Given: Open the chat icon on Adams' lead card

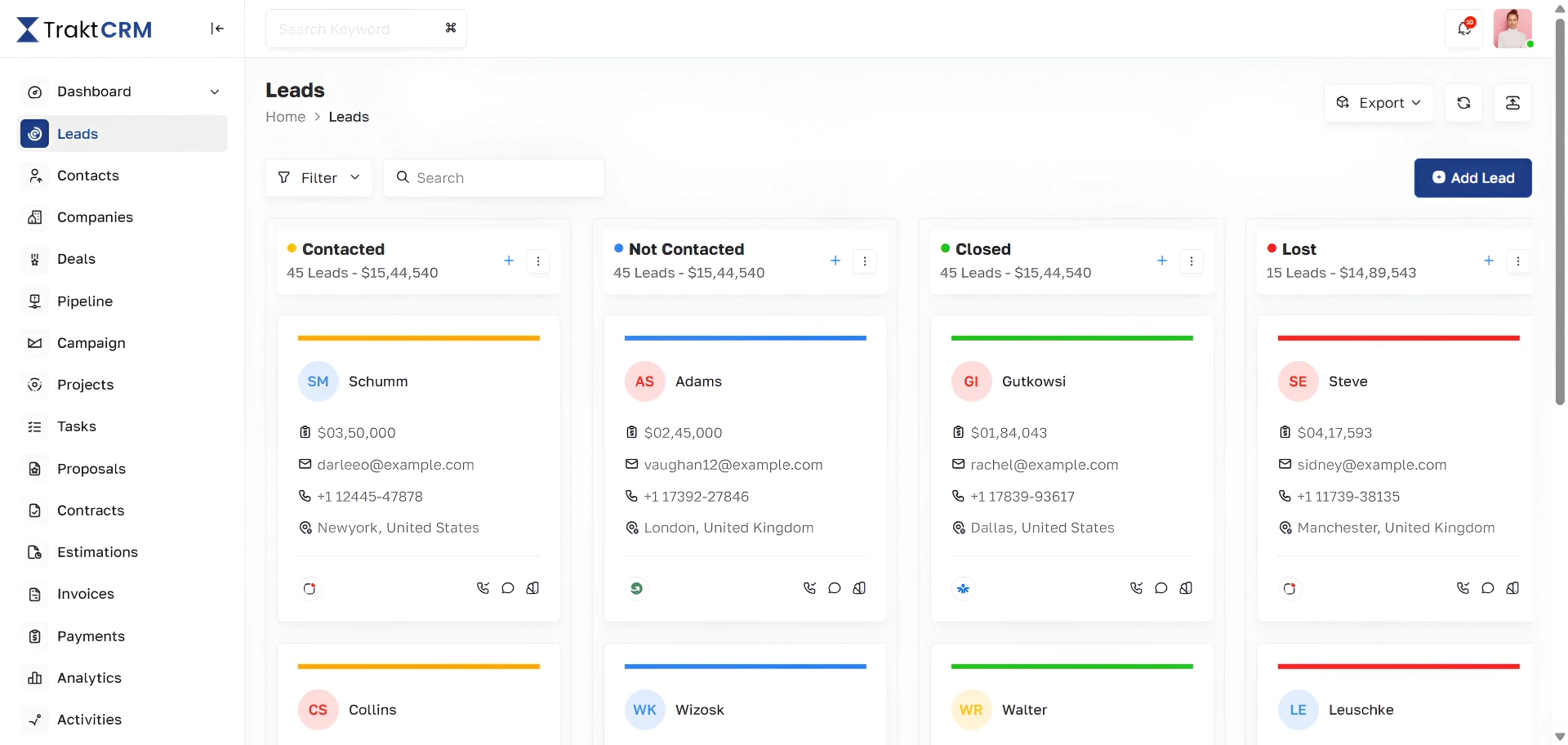Looking at the screenshot, I should [835, 588].
